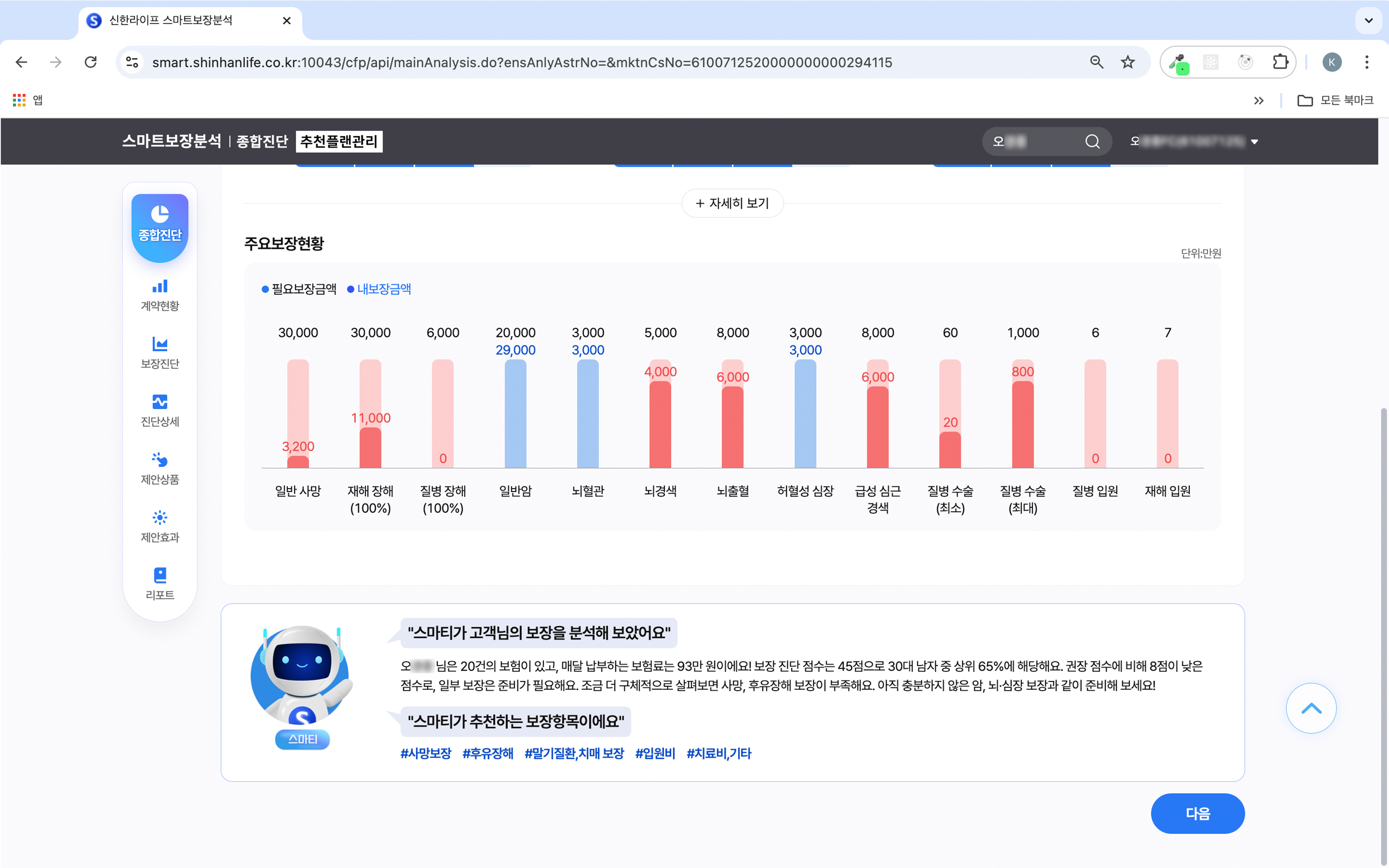
Task: Click the customer search magnifier icon
Action: (x=1092, y=142)
